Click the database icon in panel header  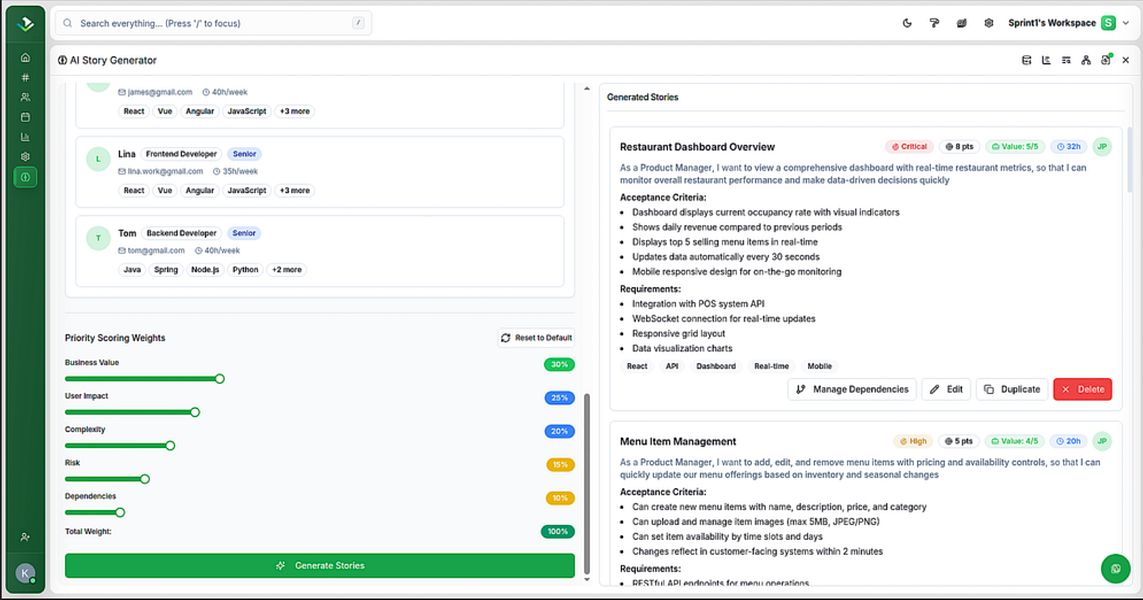pyautogui.click(x=1026, y=61)
